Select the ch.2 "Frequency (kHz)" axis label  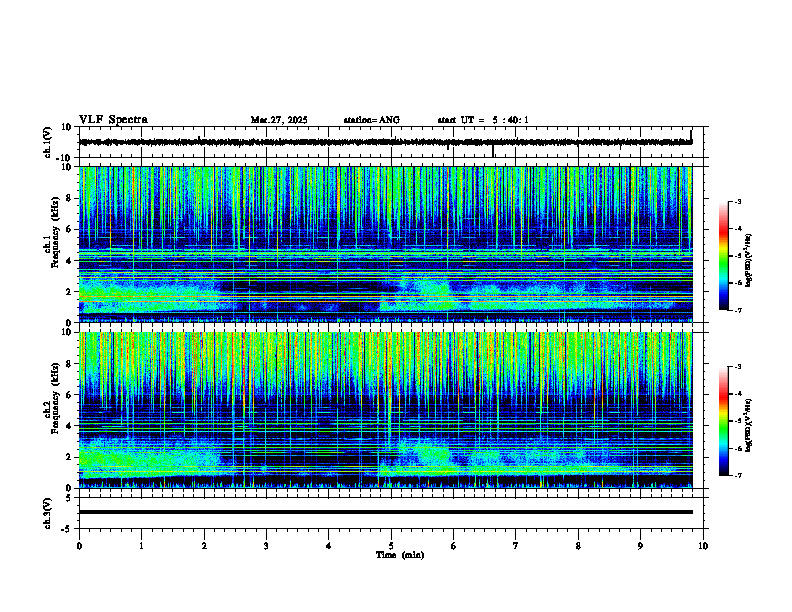point(55,397)
